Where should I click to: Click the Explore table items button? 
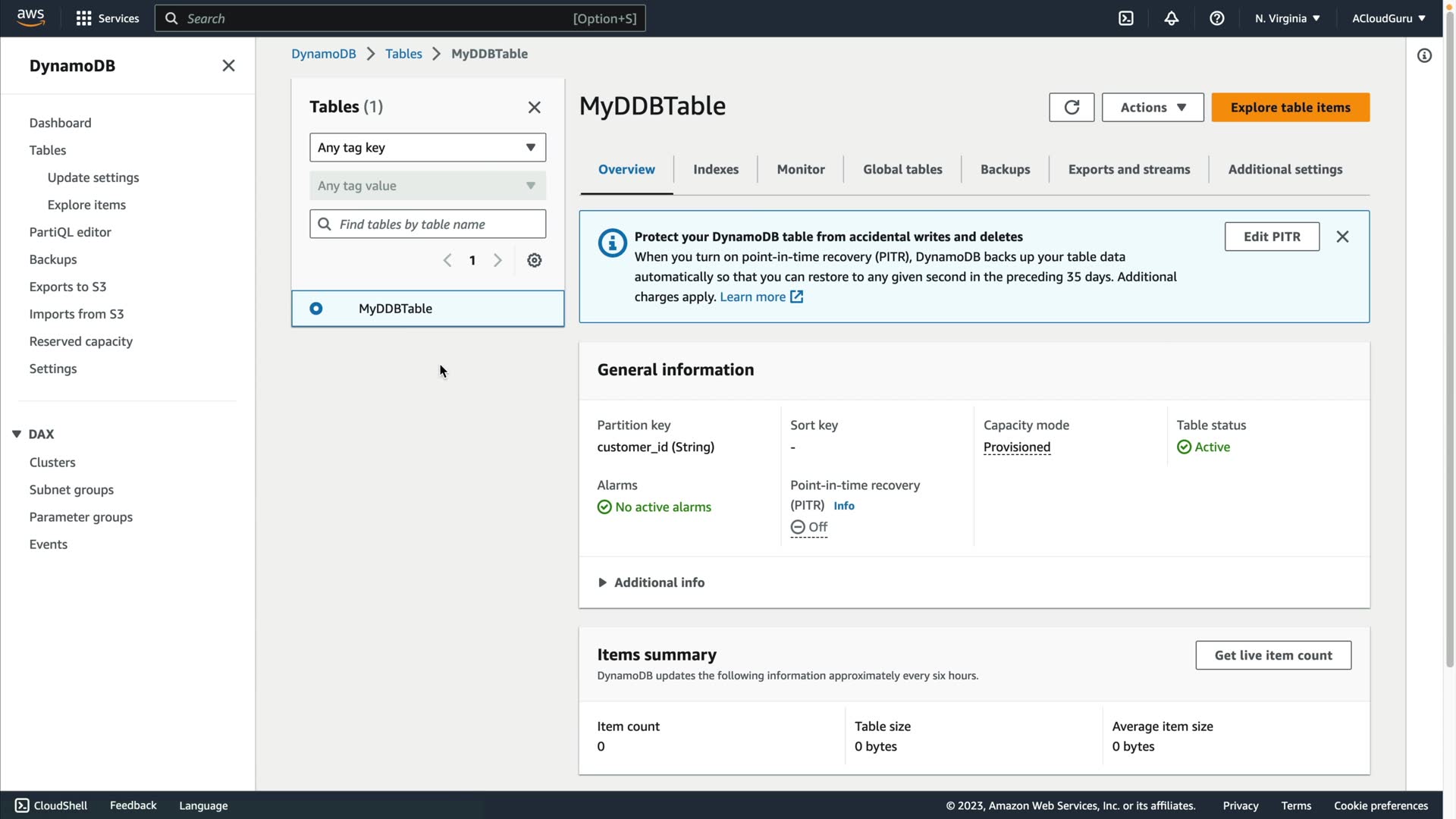tap(1290, 108)
